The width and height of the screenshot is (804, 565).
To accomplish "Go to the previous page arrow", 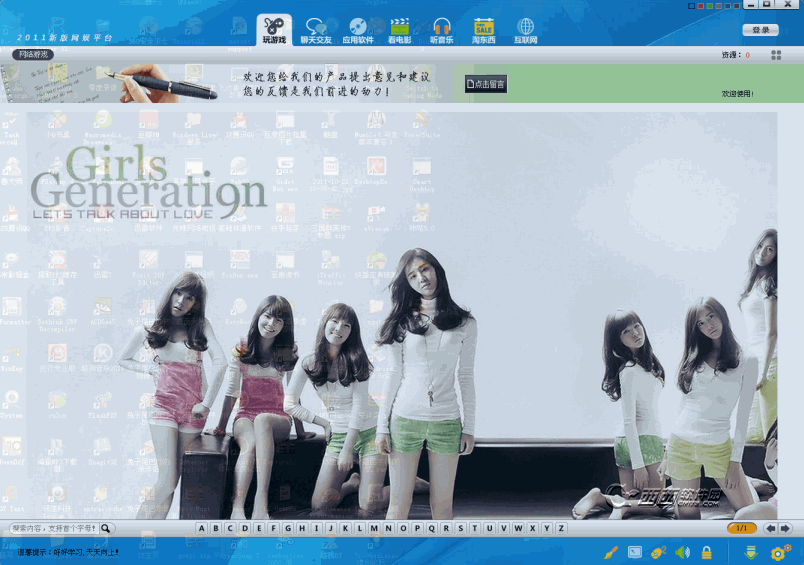I will coord(770,528).
